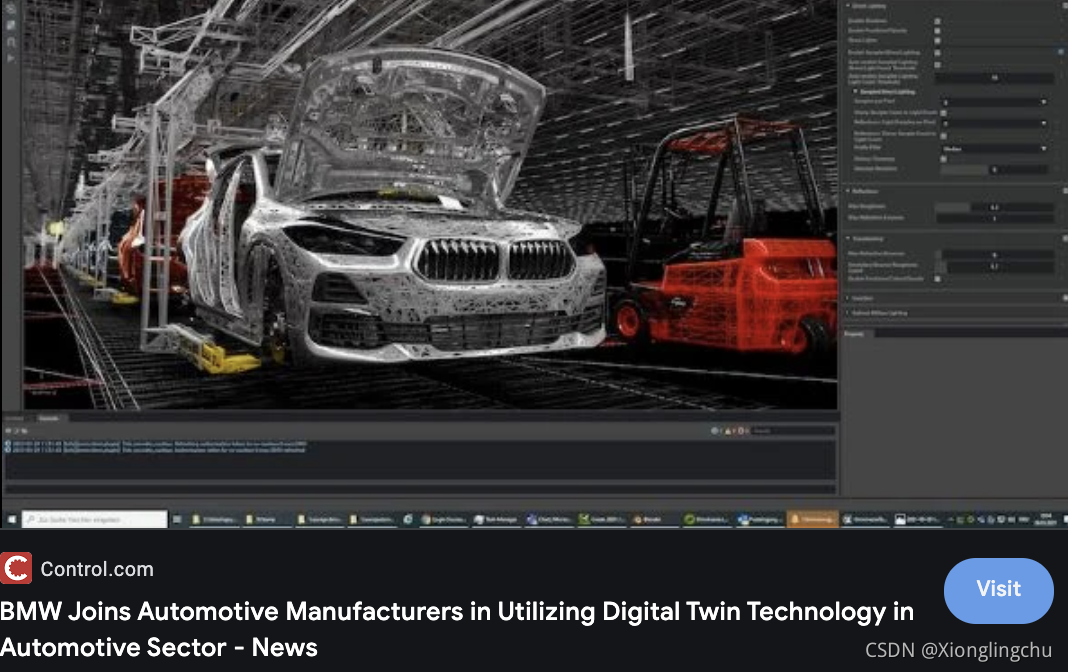Click the play icon in the viewport left toolbar
Screen dimensions: 1068x672
click(x=12, y=59)
